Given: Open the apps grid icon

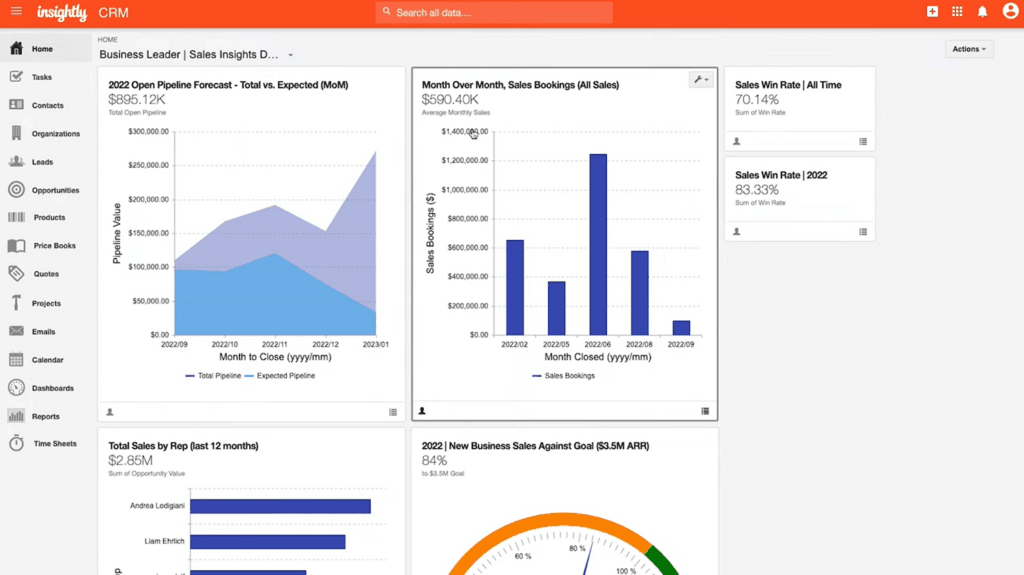Looking at the screenshot, I should (x=957, y=11).
